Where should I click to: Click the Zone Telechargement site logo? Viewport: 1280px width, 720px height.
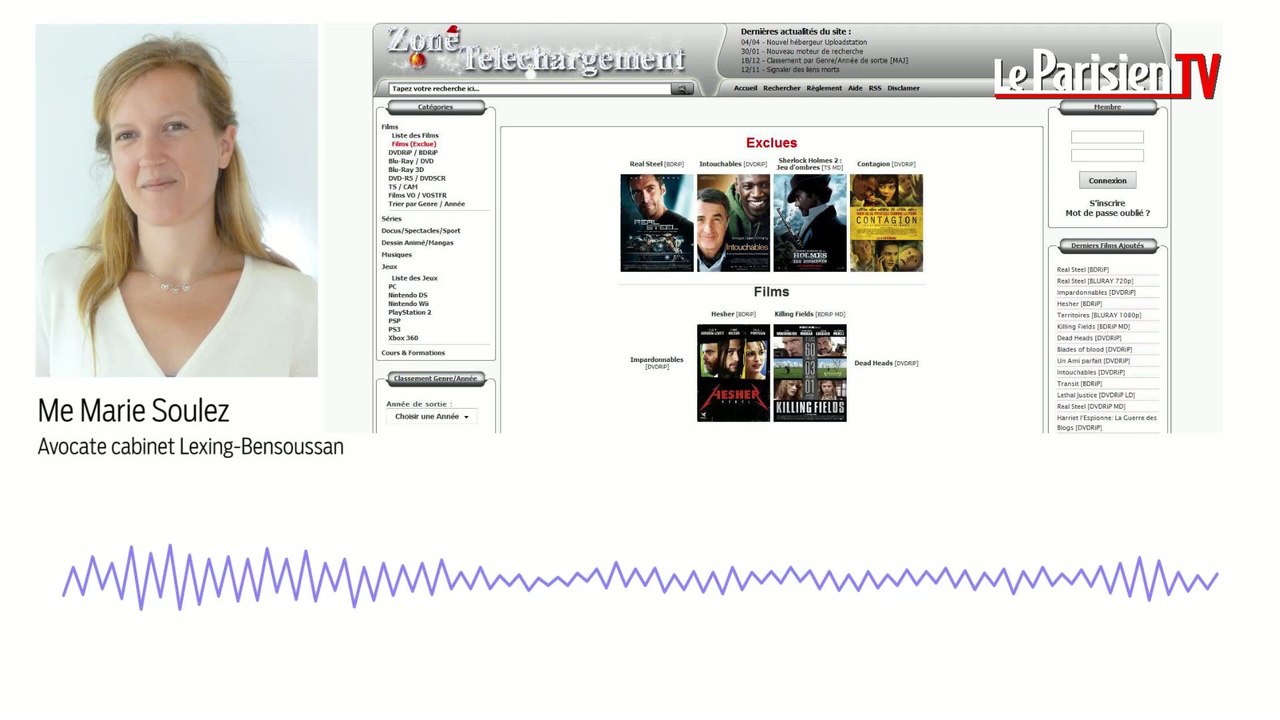(x=536, y=52)
